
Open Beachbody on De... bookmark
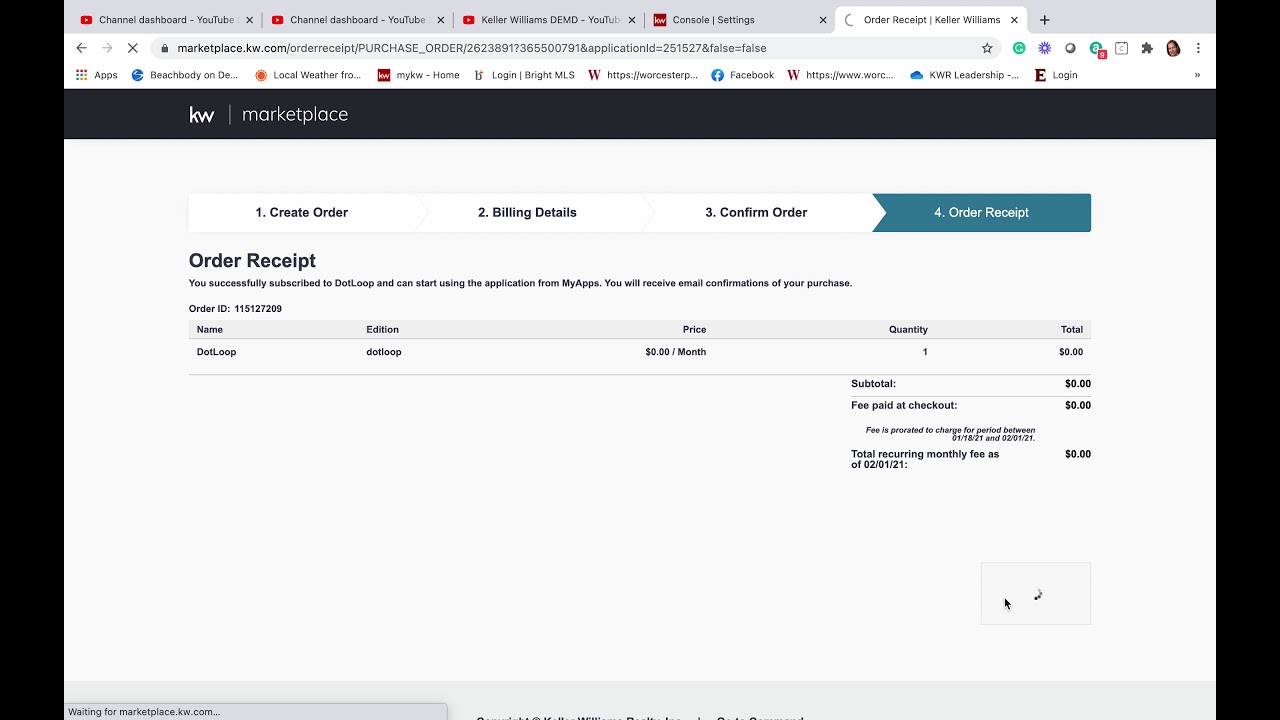[185, 75]
